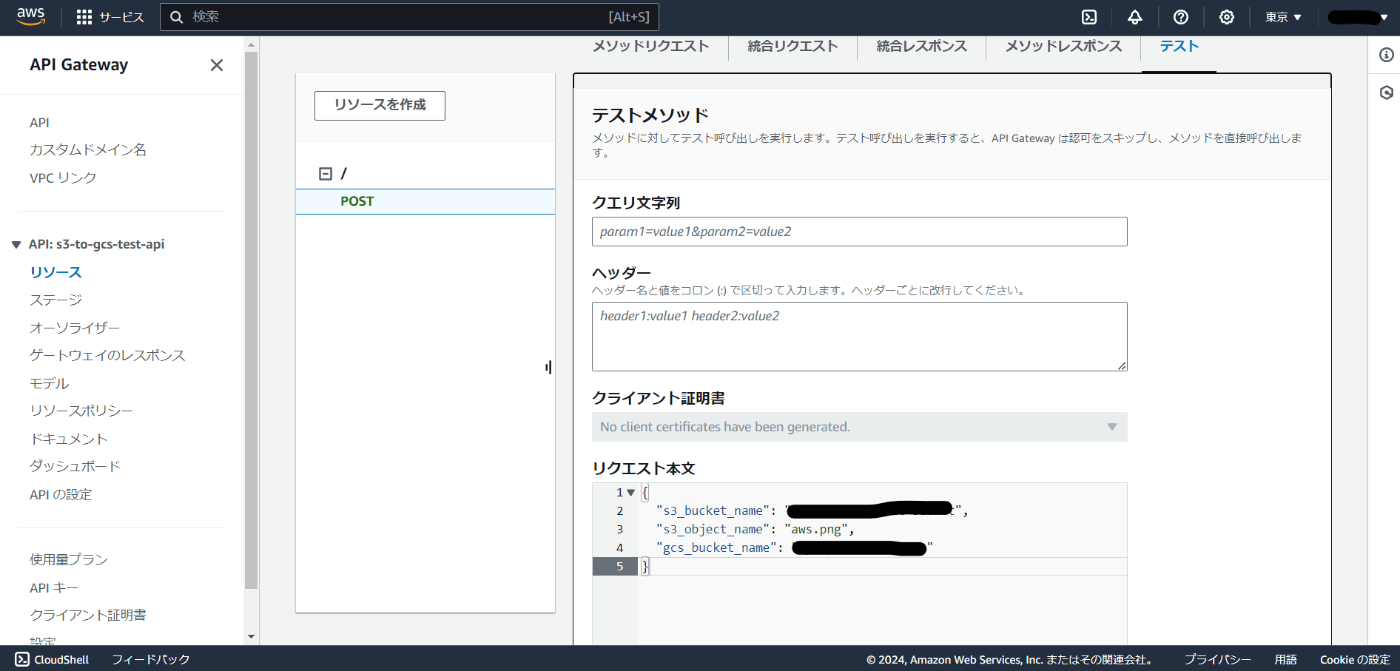This screenshot has height=671, width=1400.
Task: Fold the JSON block at line 1
Action: pyautogui.click(x=631, y=492)
